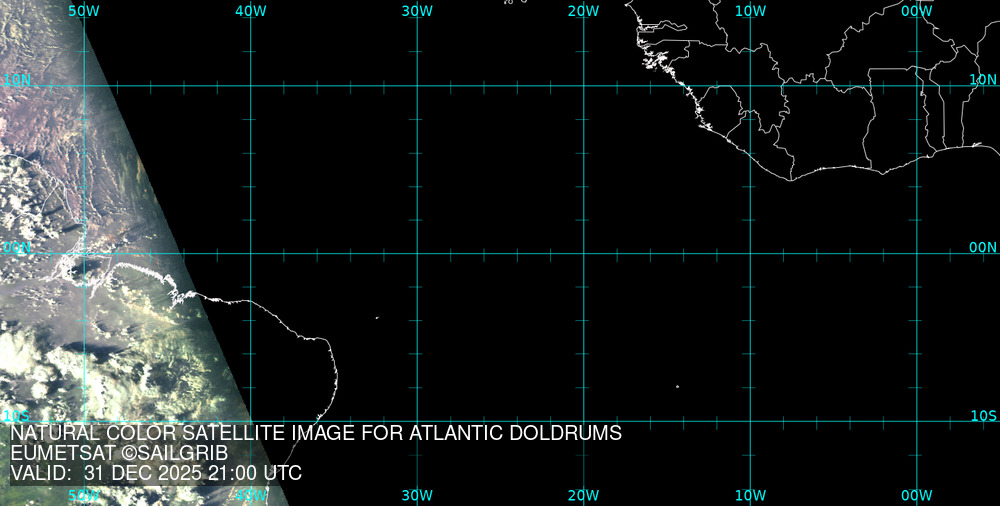
Task: Click the 50W longitude label at top
Action: (x=84, y=11)
